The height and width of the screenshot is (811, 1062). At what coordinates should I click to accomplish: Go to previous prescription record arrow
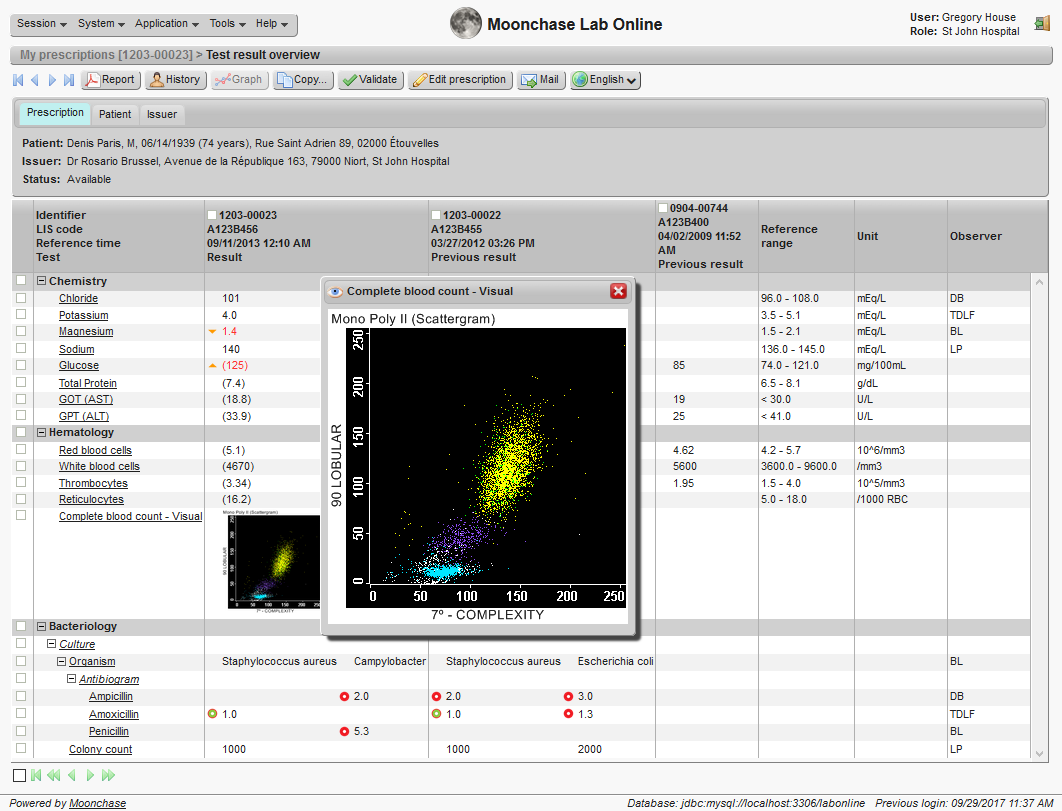click(35, 80)
